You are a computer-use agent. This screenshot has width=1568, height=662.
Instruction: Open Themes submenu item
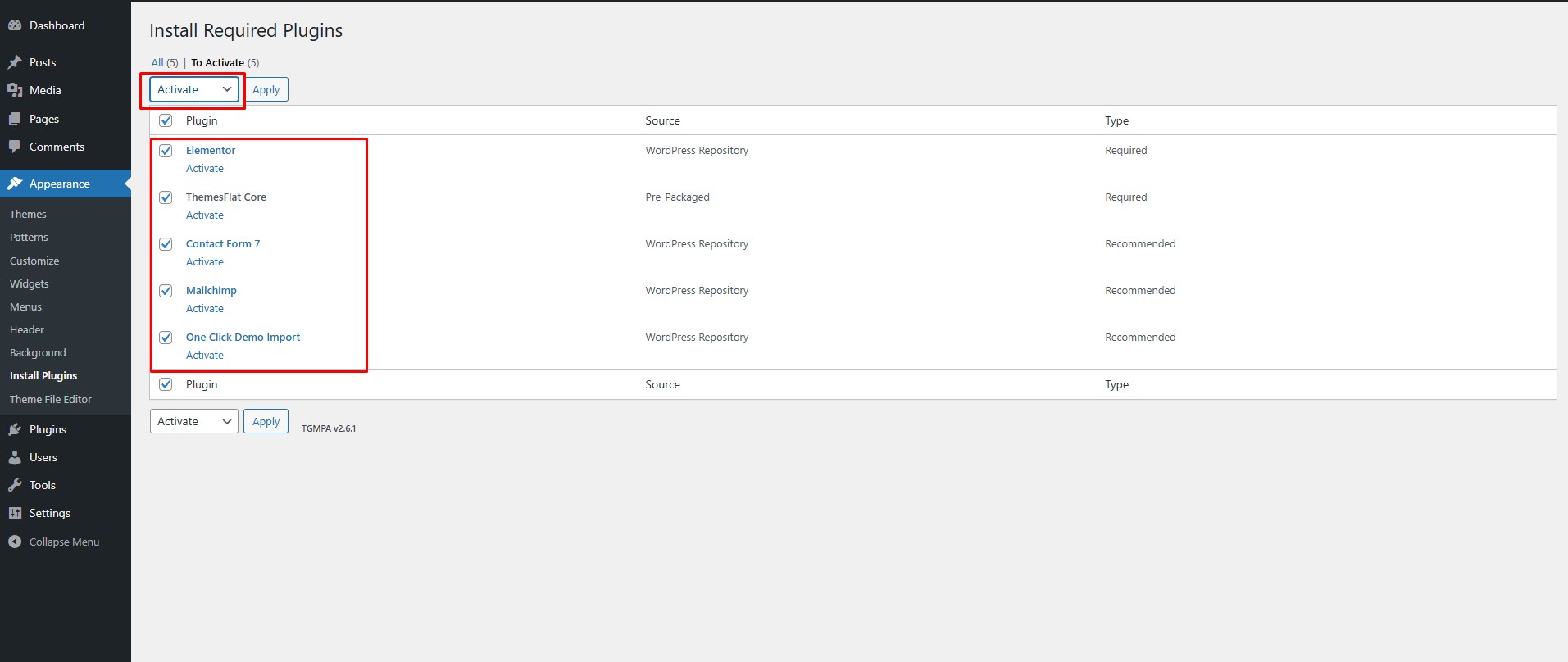tap(28, 214)
